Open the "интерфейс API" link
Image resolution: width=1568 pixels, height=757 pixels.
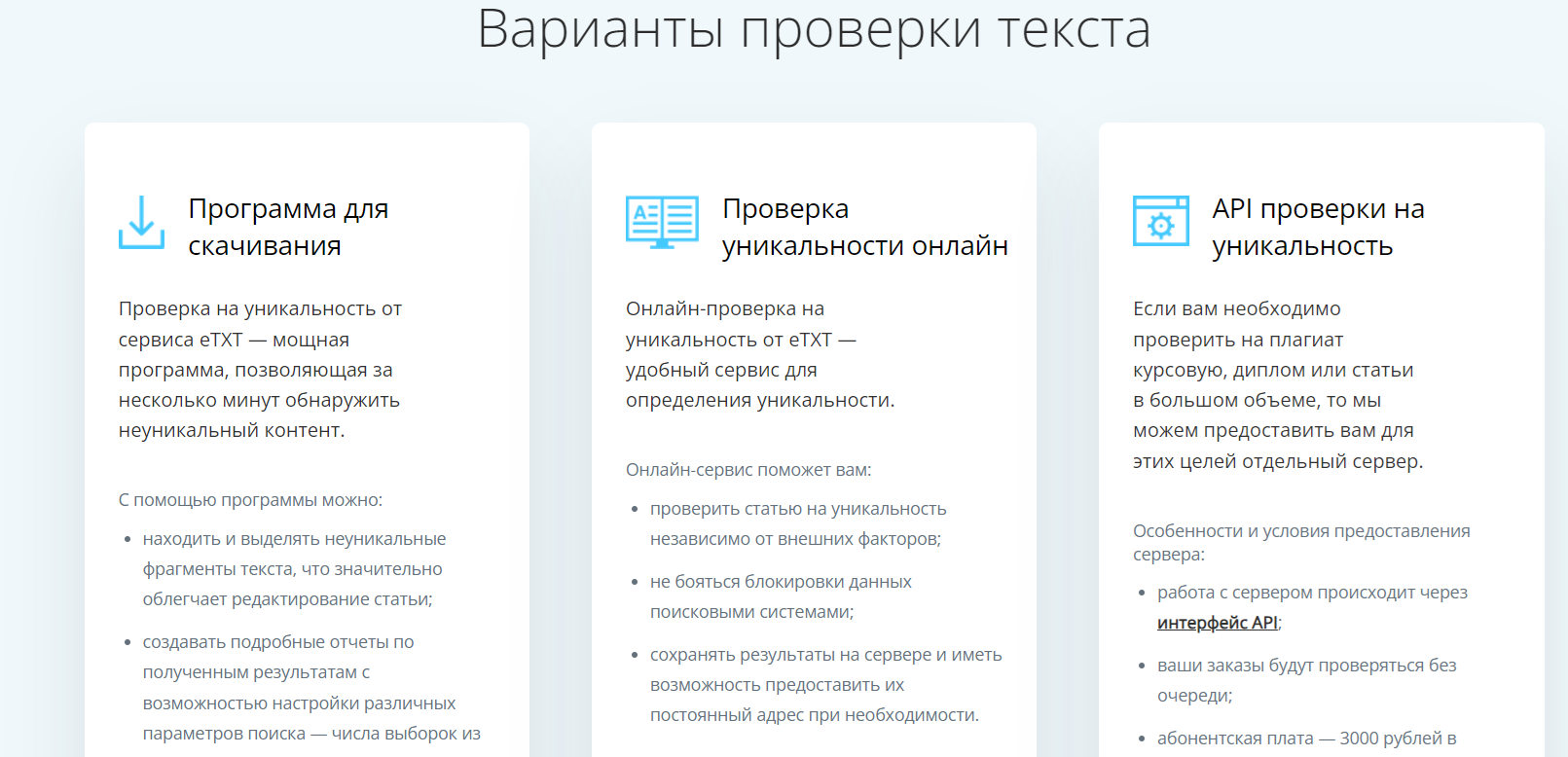pos(1218,623)
